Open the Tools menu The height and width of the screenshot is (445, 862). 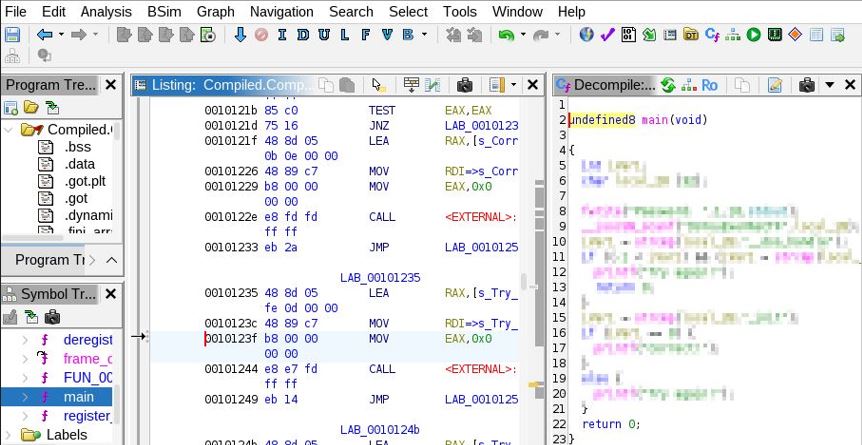[460, 12]
